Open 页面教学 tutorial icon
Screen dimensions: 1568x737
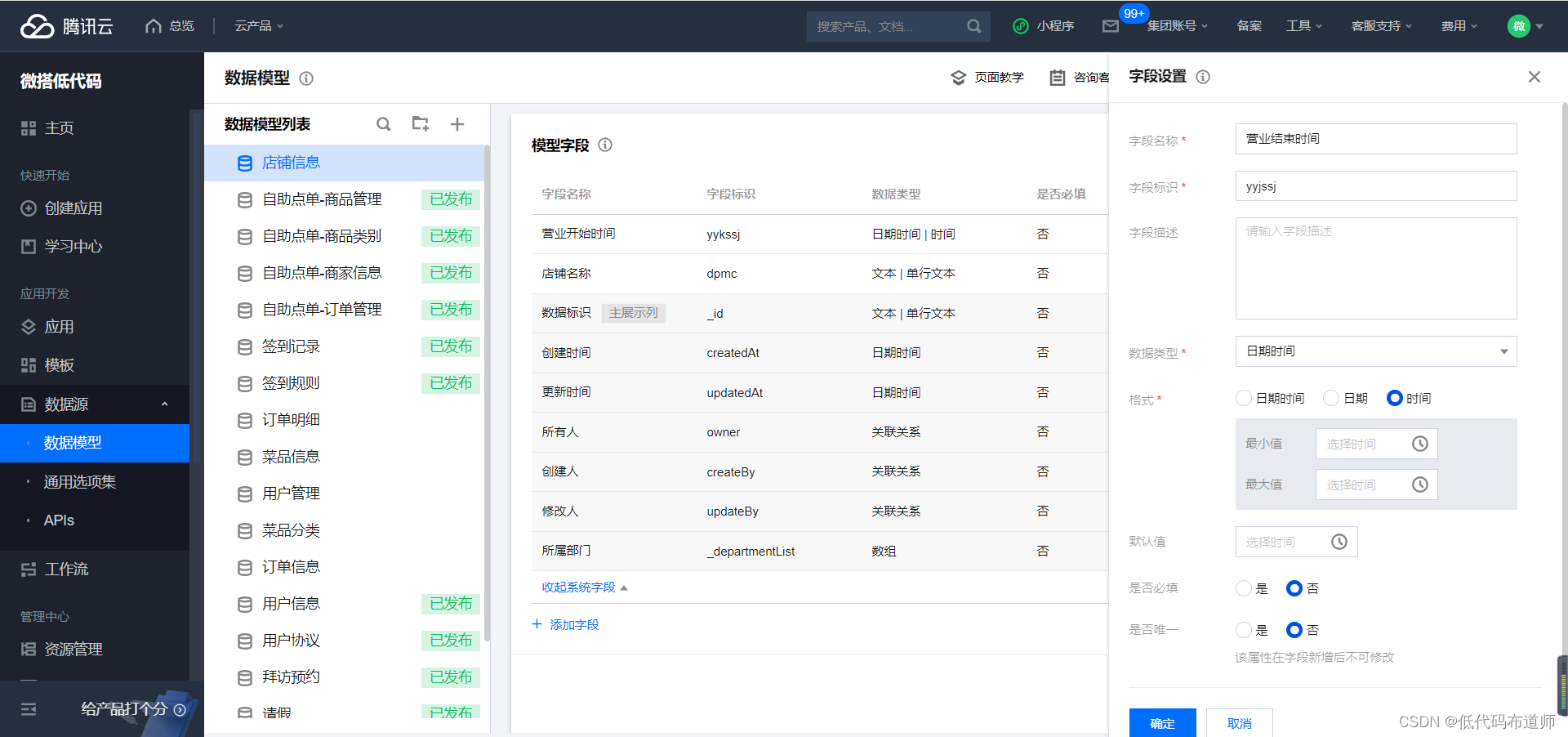[x=959, y=78]
